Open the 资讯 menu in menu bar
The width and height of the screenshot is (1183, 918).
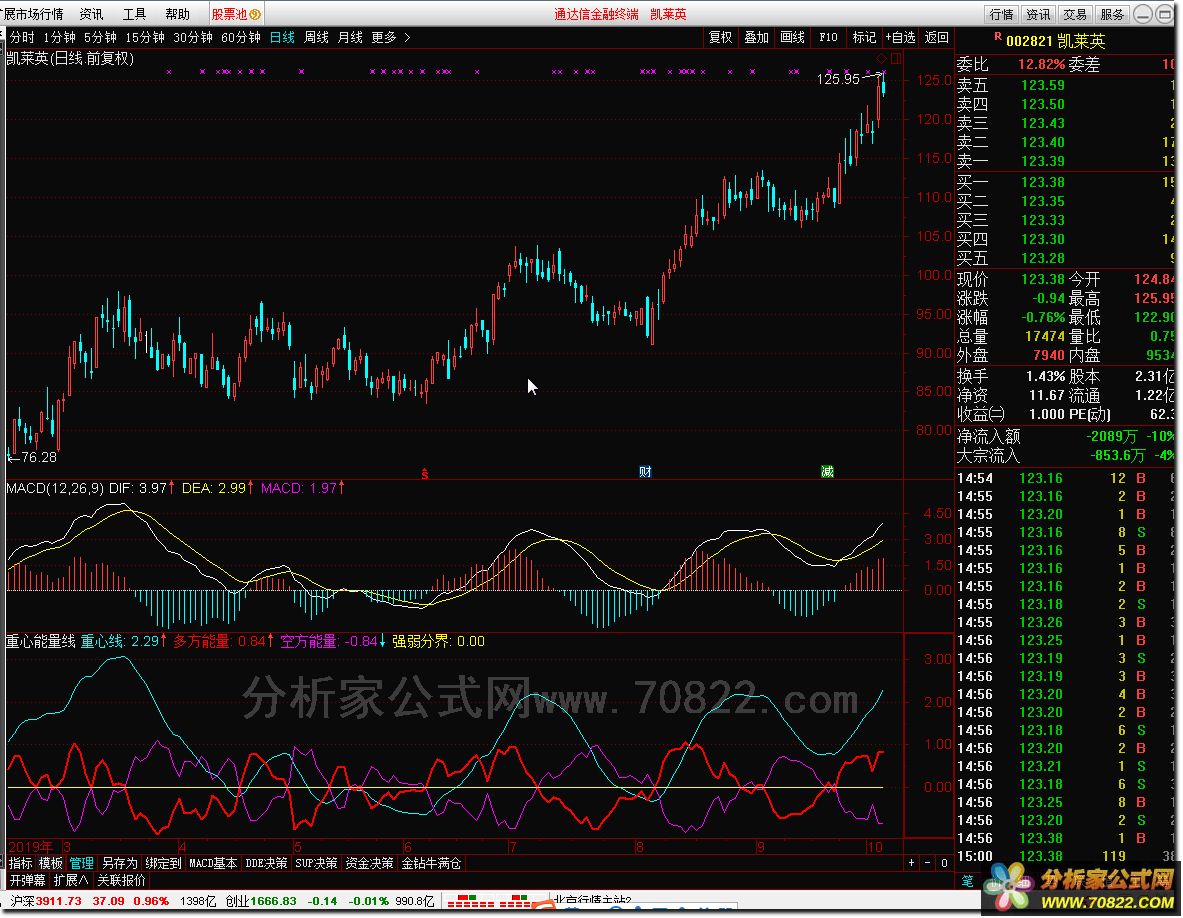[x=92, y=14]
